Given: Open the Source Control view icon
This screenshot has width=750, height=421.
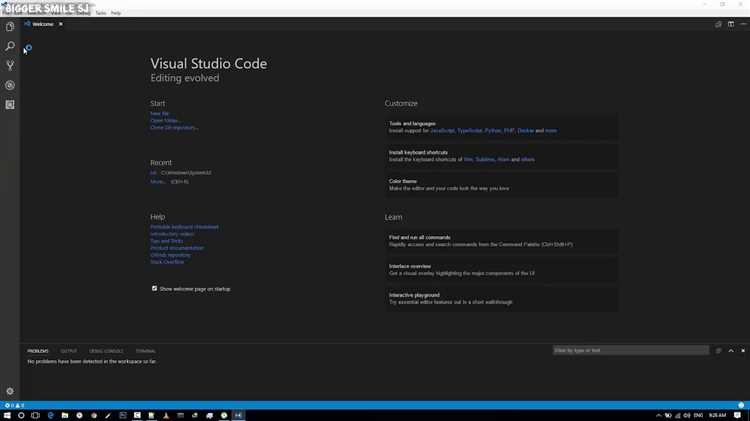Looking at the screenshot, I should tap(10, 66).
